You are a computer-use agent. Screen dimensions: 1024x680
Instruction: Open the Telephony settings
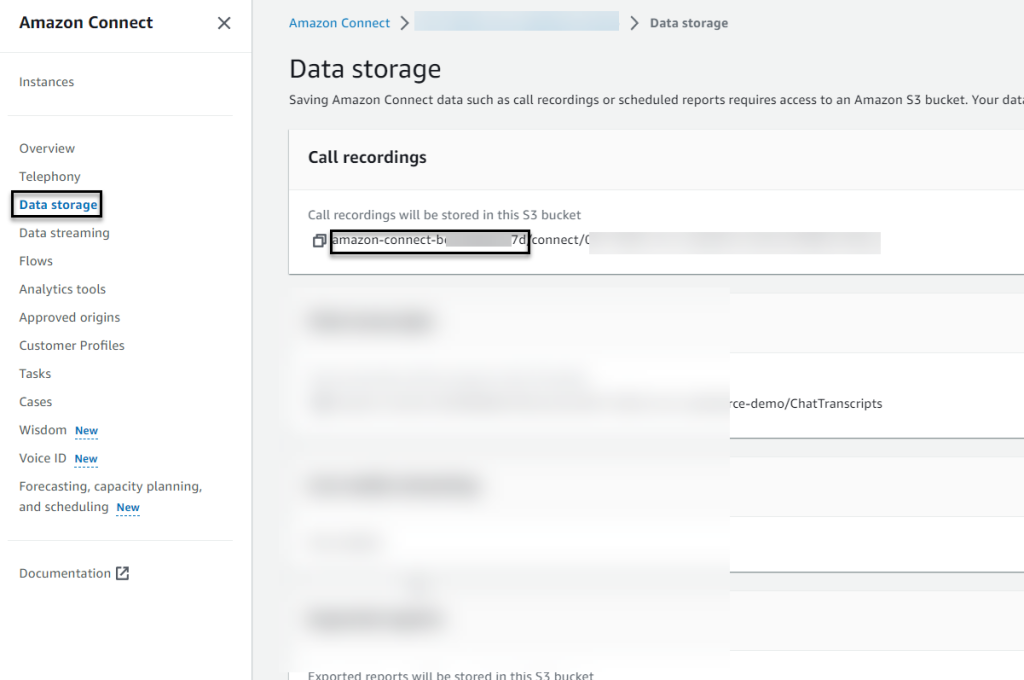(x=50, y=176)
